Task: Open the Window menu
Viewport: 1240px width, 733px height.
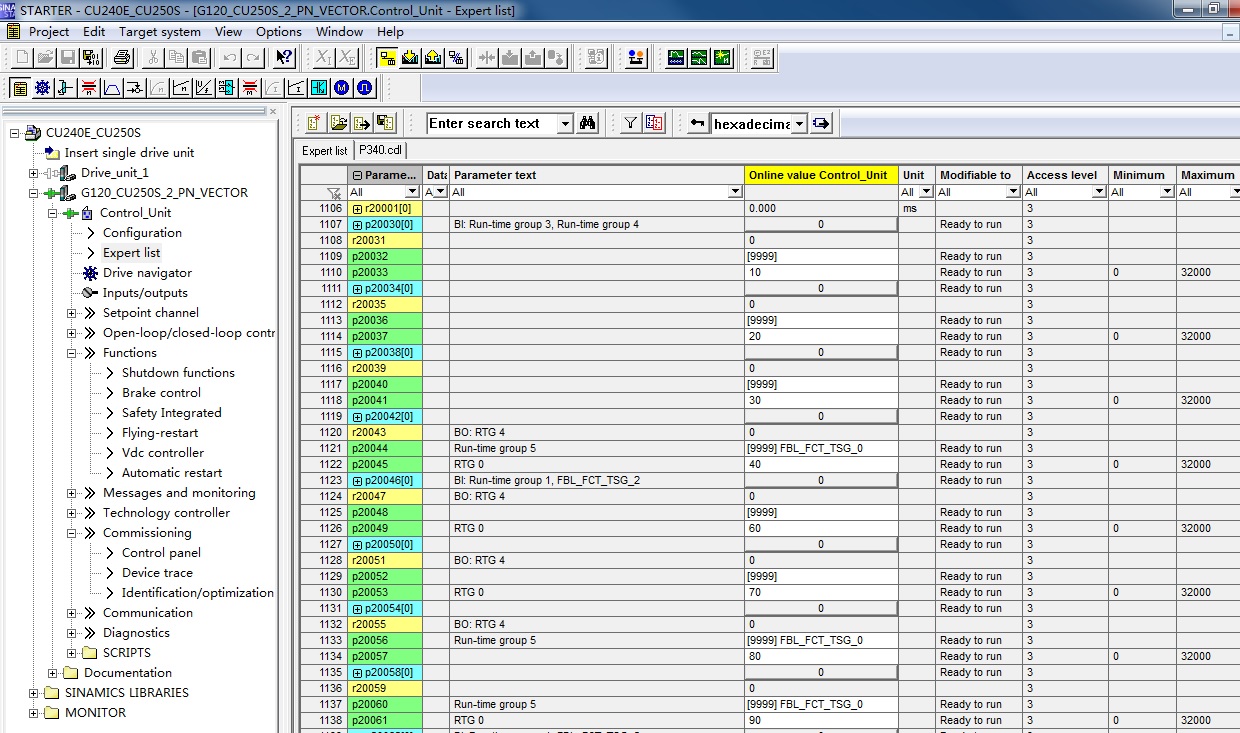Action: 340,31
